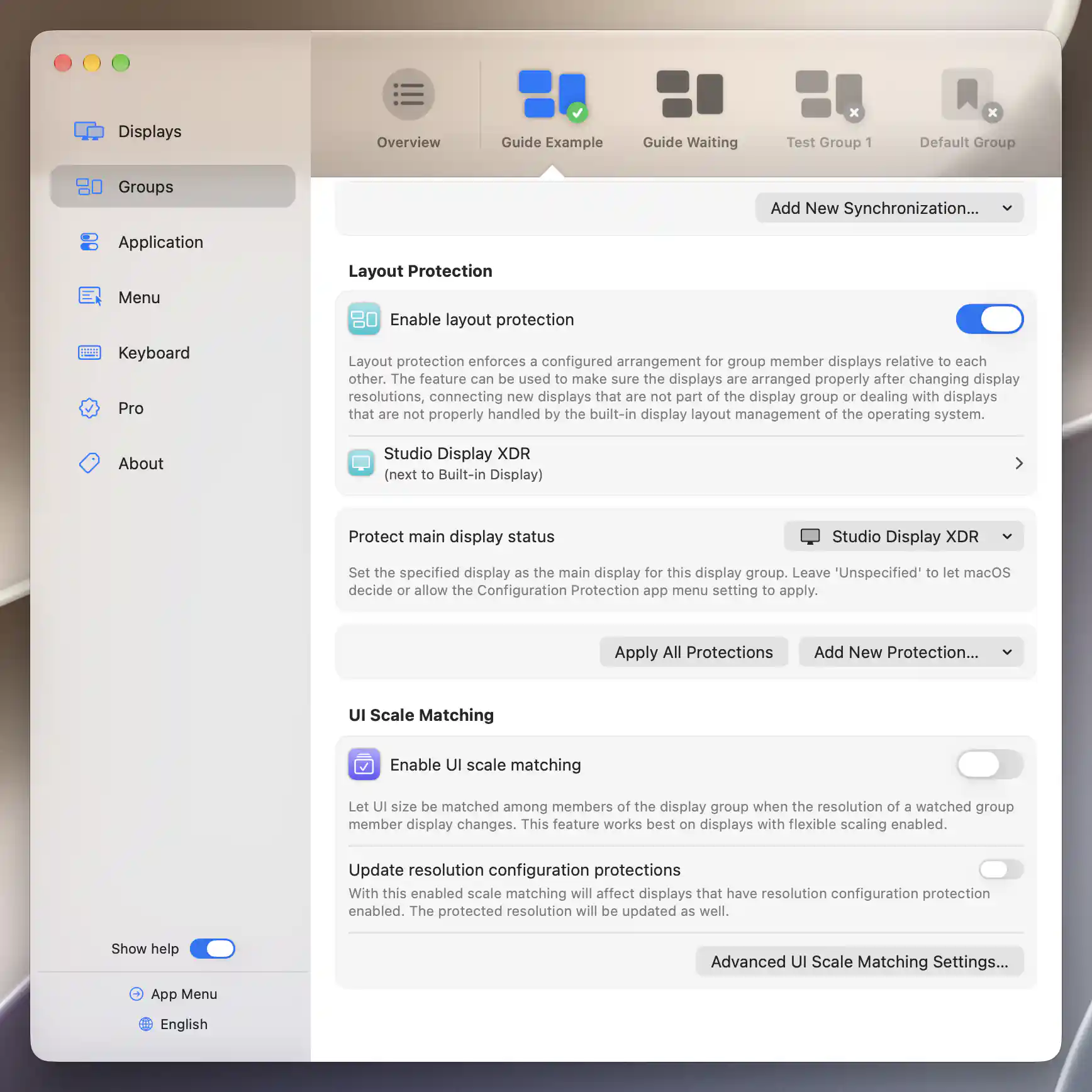Open the Keyboard settings icon

[x=89, y=352]
